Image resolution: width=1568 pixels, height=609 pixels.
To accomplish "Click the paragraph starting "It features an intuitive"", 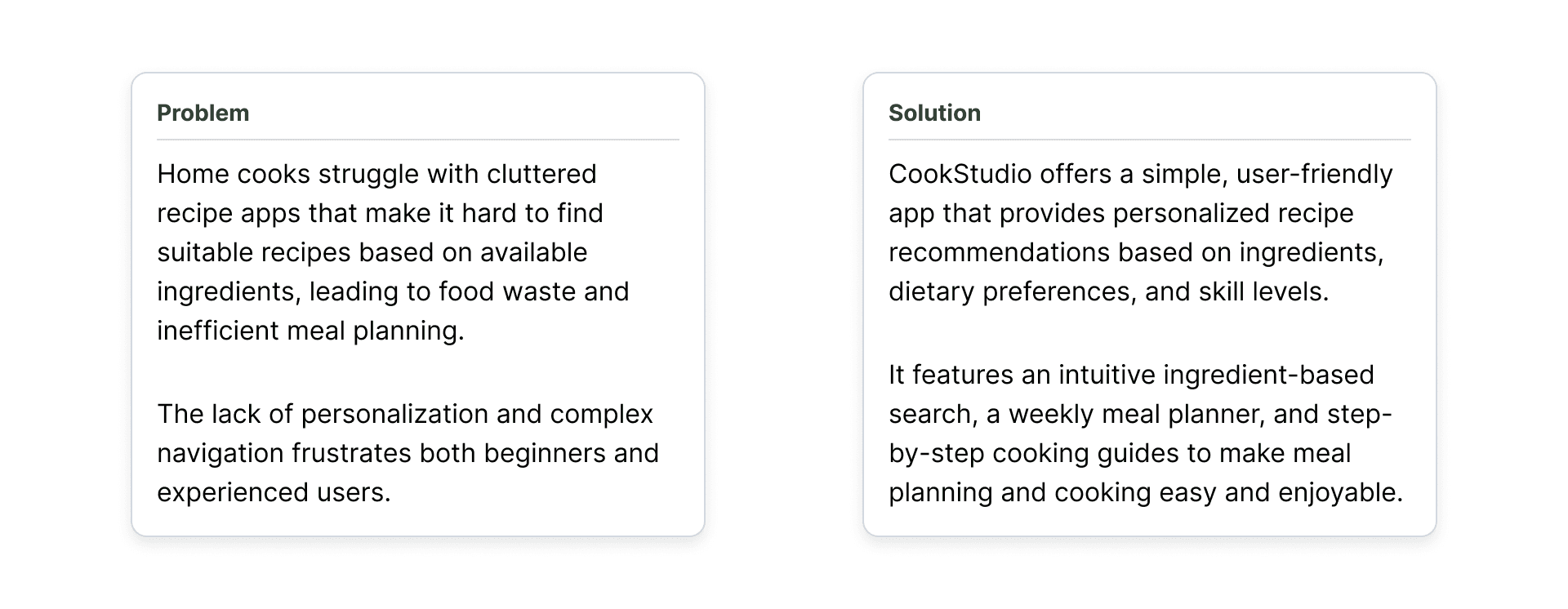I will [1146, 433].
